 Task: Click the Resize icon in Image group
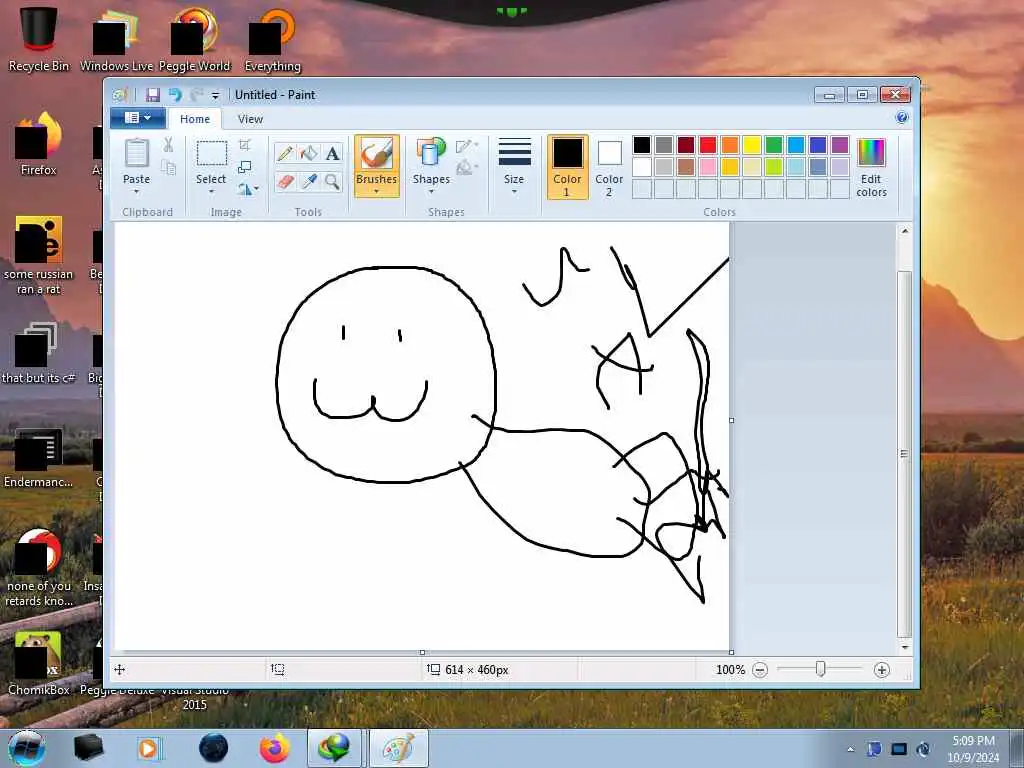click(x=245, y=167)
